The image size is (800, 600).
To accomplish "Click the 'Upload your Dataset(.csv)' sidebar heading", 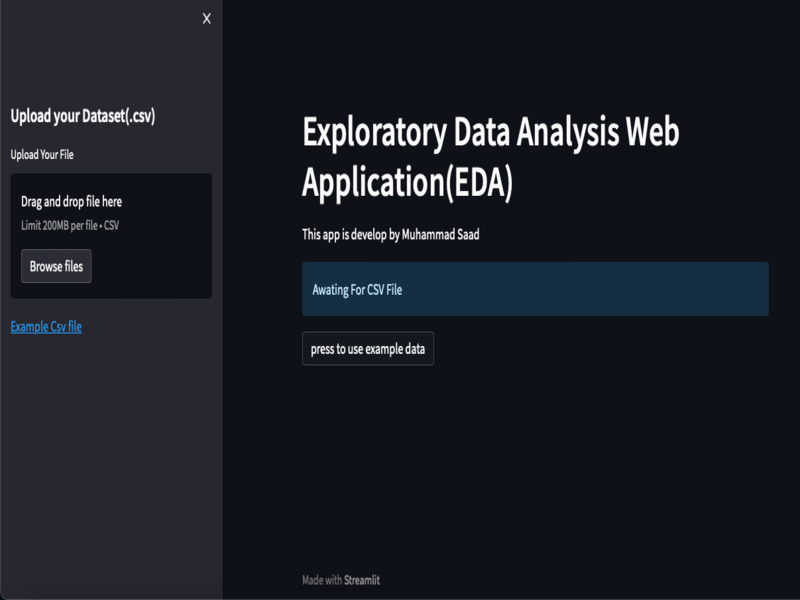I will click(82, 116).
